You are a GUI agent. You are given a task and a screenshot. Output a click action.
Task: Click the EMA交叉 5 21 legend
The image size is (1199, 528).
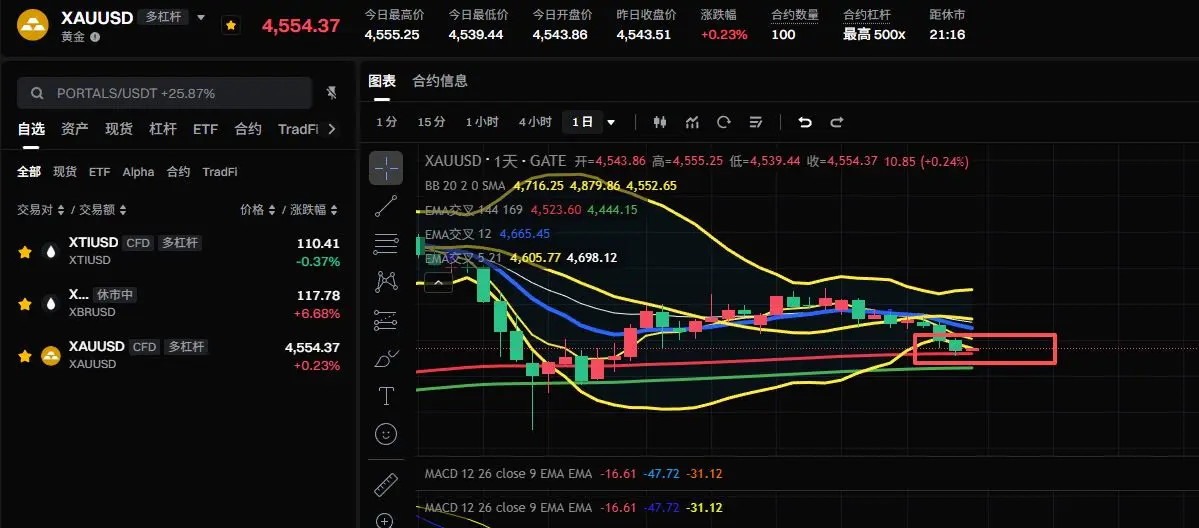coord(464,258)
